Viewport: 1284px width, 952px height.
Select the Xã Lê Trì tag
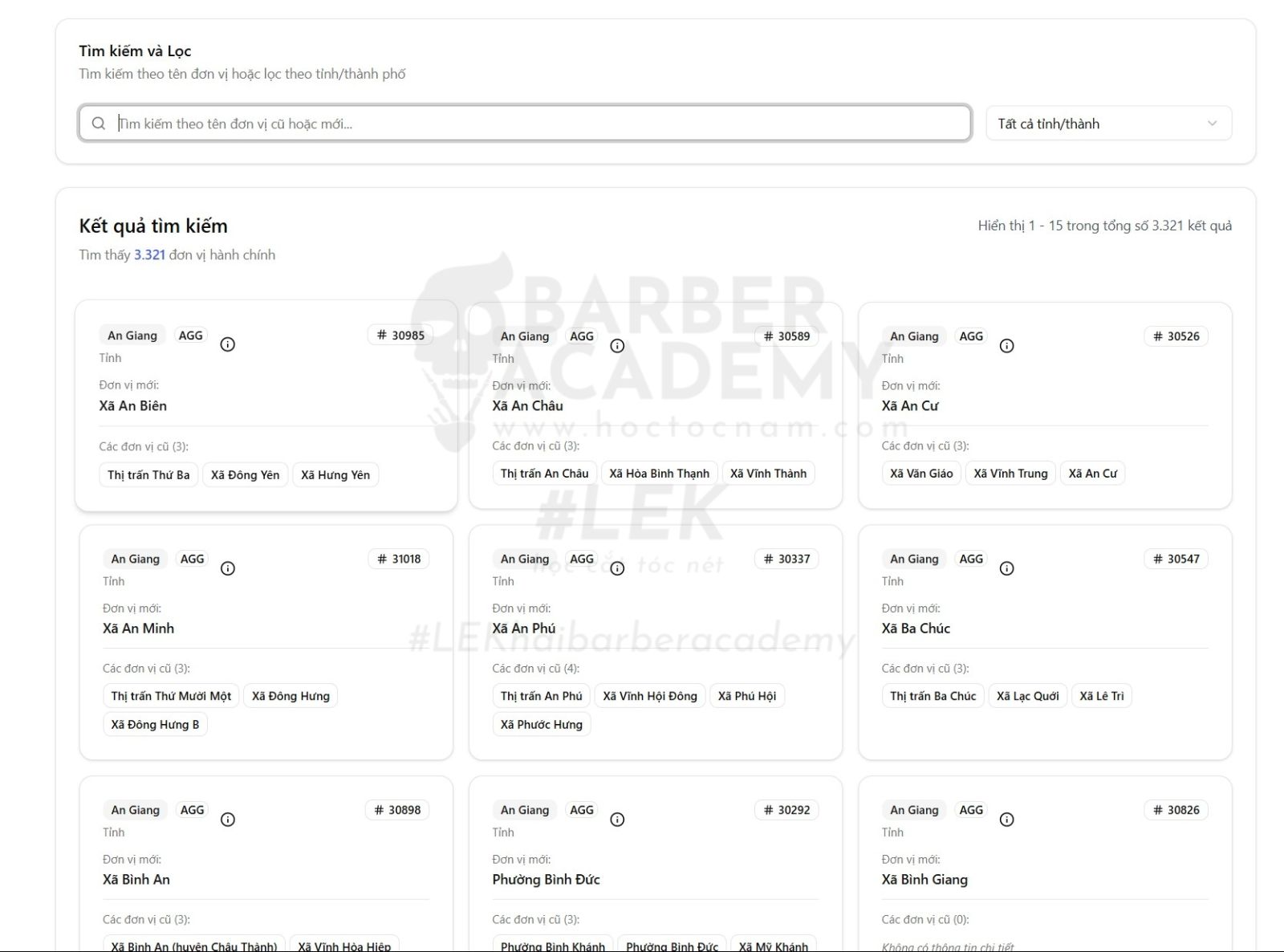(x=1102, y=696)
